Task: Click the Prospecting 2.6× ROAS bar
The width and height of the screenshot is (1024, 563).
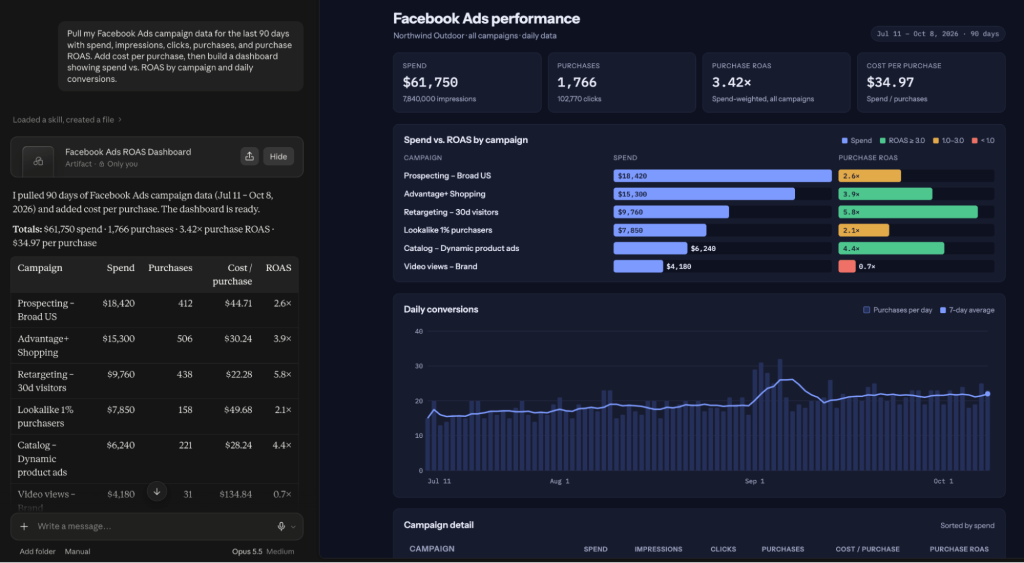Action: (869, 176)
